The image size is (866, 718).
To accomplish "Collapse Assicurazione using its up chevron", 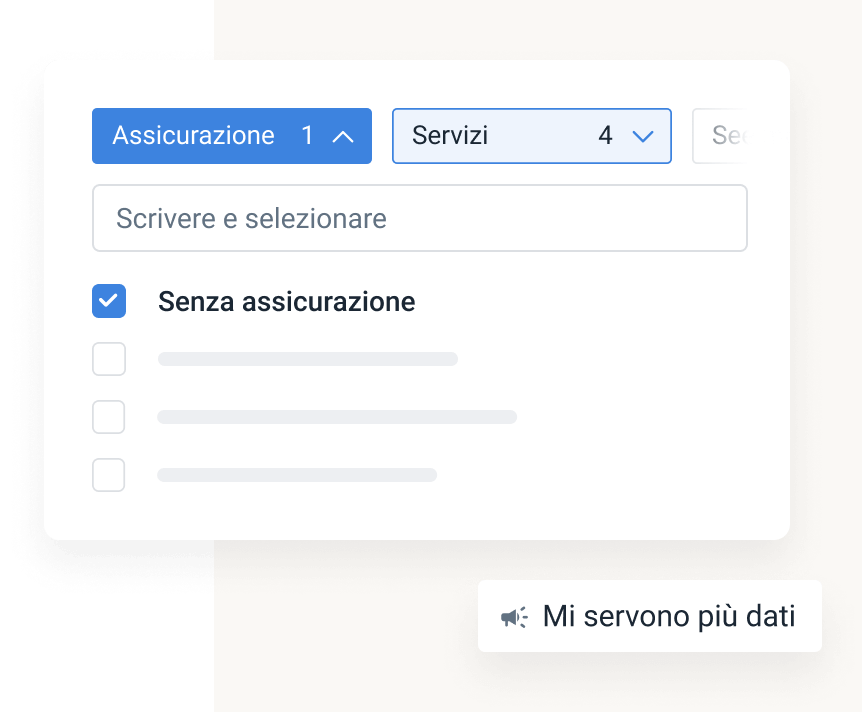I will pos(342,137).
